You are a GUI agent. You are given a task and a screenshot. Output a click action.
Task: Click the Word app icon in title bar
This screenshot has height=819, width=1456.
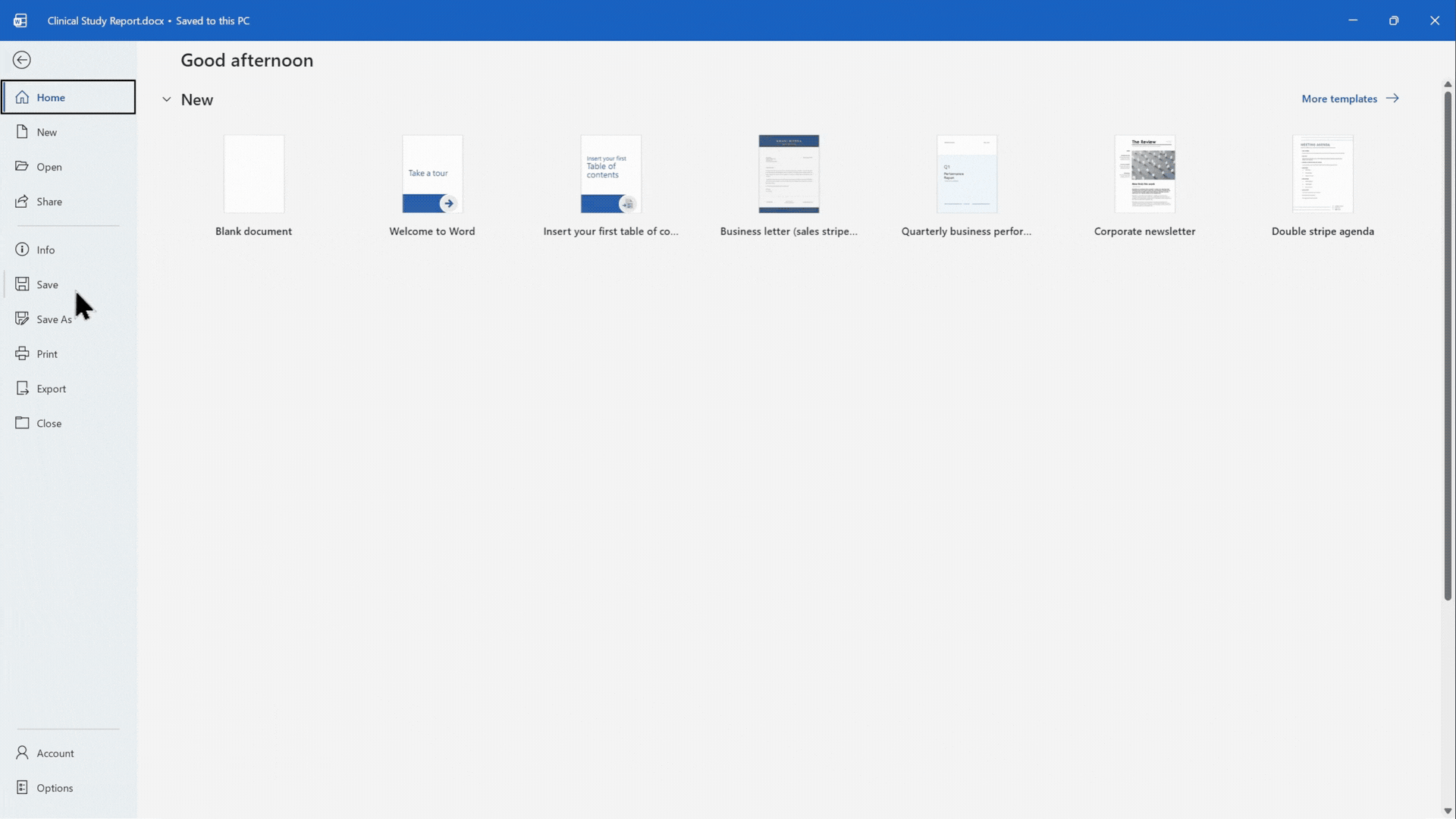point(20,20)
